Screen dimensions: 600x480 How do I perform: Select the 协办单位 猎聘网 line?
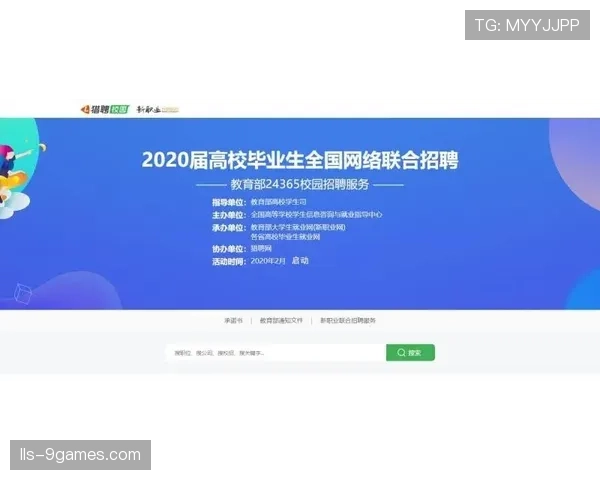(242, 249)
